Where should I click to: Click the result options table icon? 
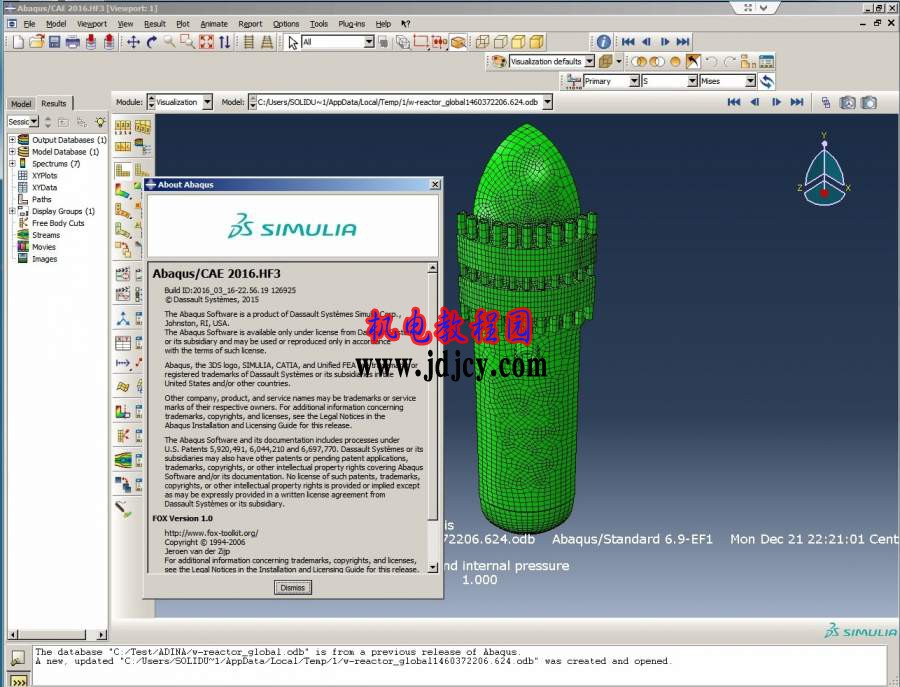[x=766, y=61]
